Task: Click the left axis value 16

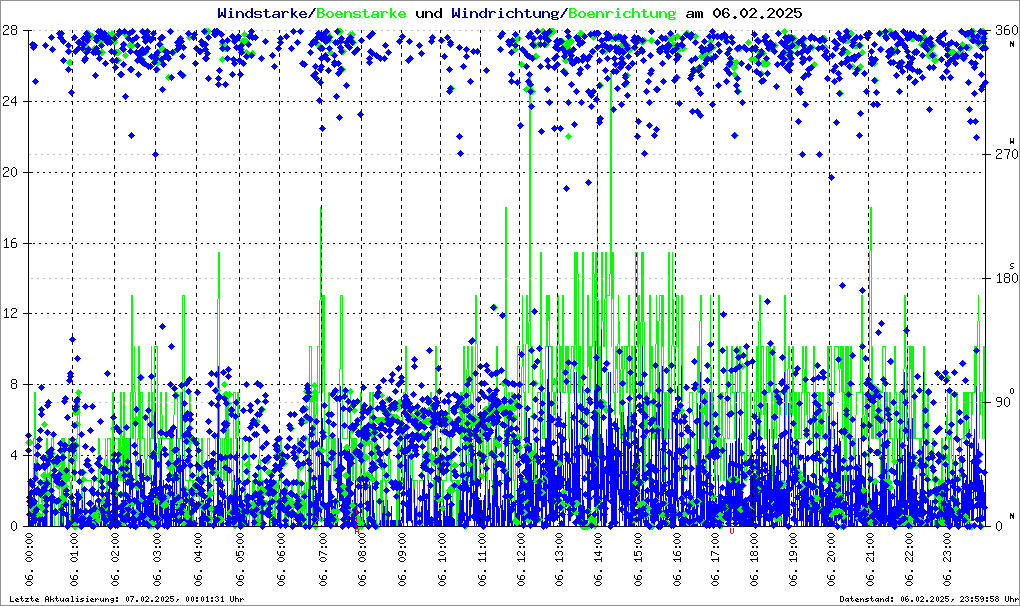Action: pyautogui.click(x=10, y=243)
